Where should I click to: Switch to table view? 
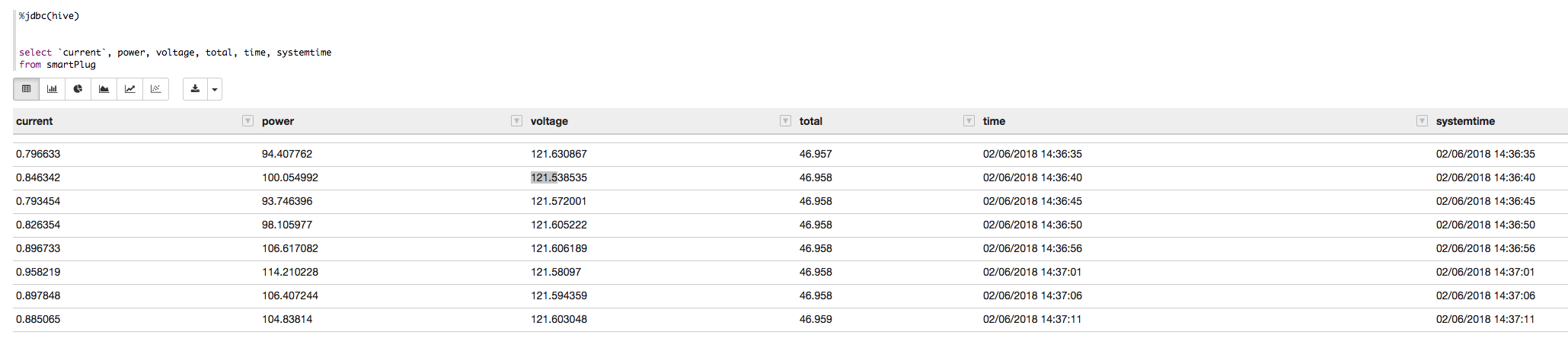[x=26, y=89]
